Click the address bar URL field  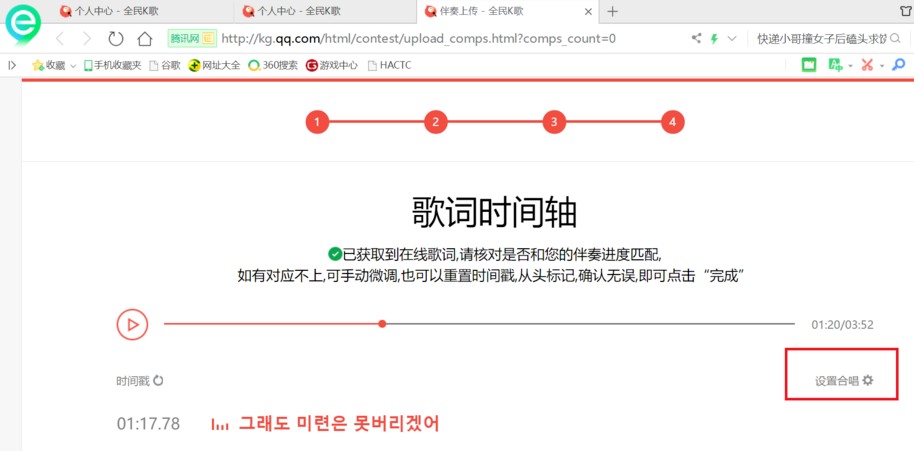tap(419, 39)
